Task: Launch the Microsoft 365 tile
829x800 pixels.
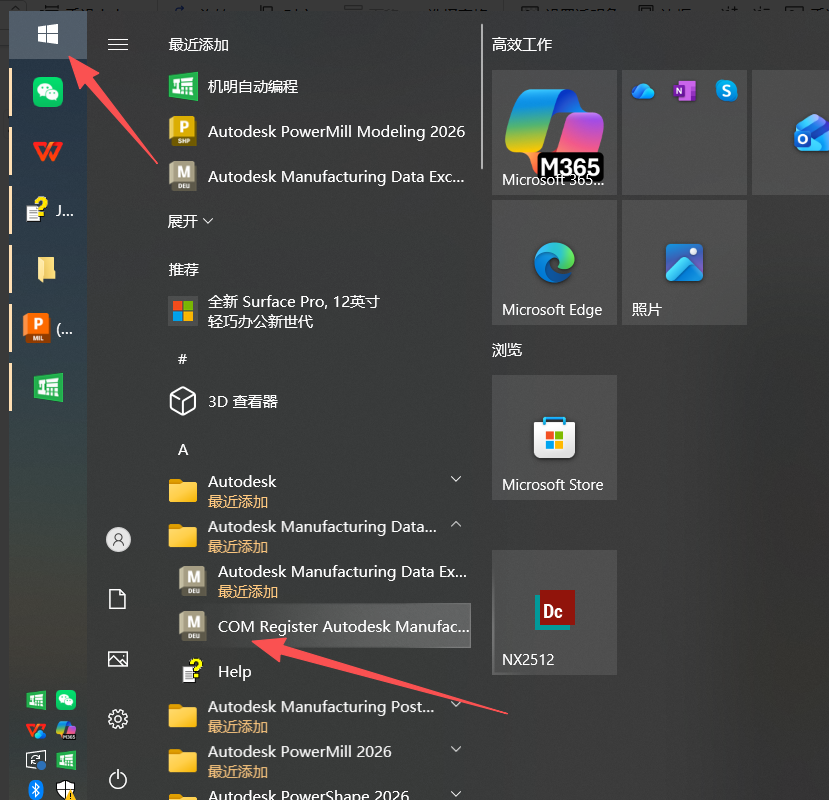Action: click(x=554, y=132)
